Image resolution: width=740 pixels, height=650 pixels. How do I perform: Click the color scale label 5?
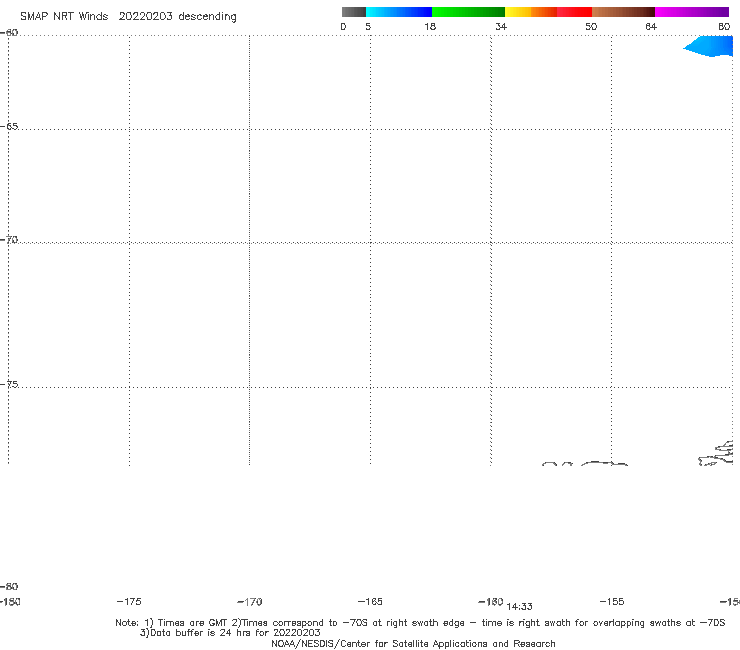point(368,26)
